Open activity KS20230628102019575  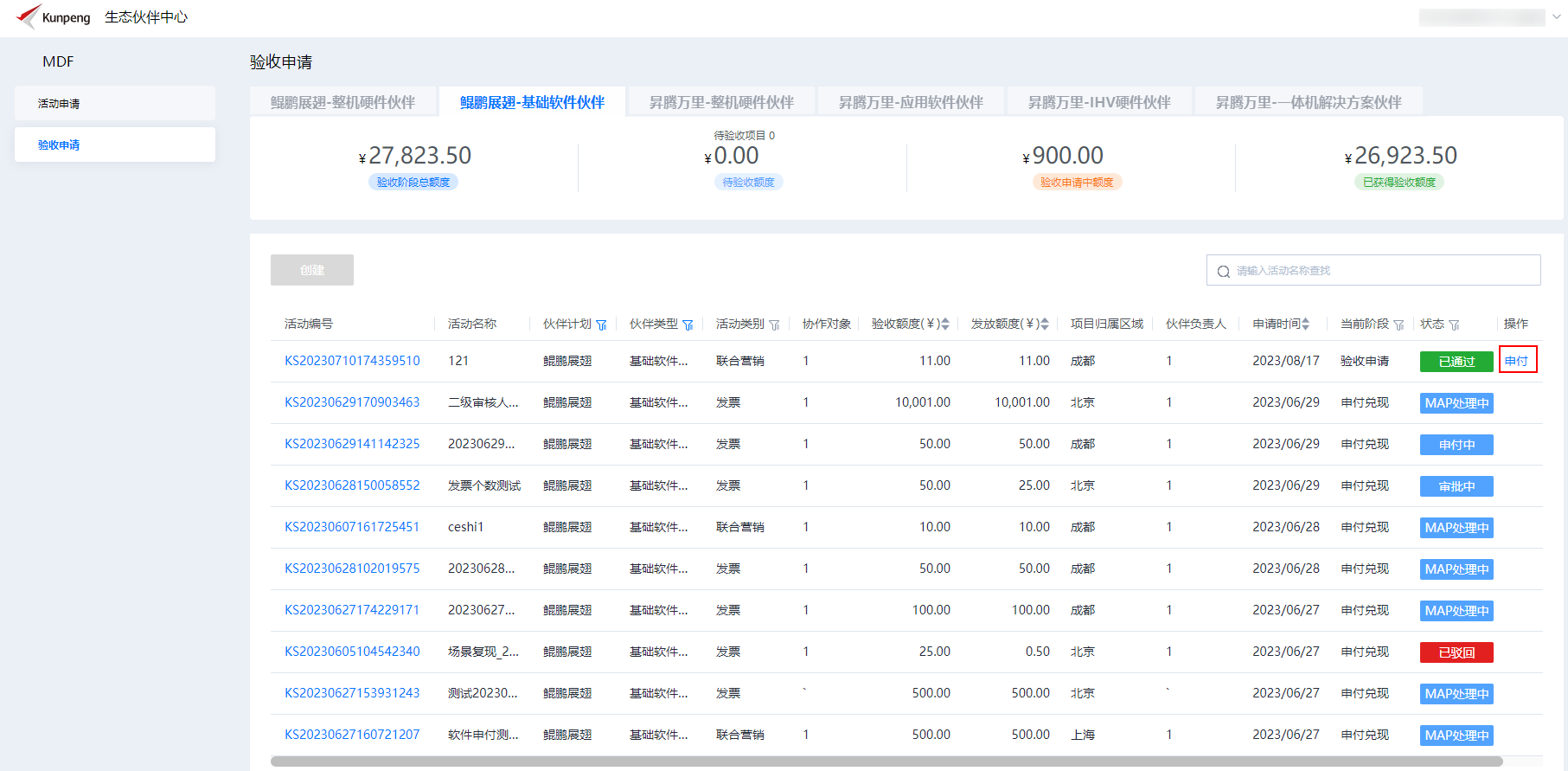352,569
